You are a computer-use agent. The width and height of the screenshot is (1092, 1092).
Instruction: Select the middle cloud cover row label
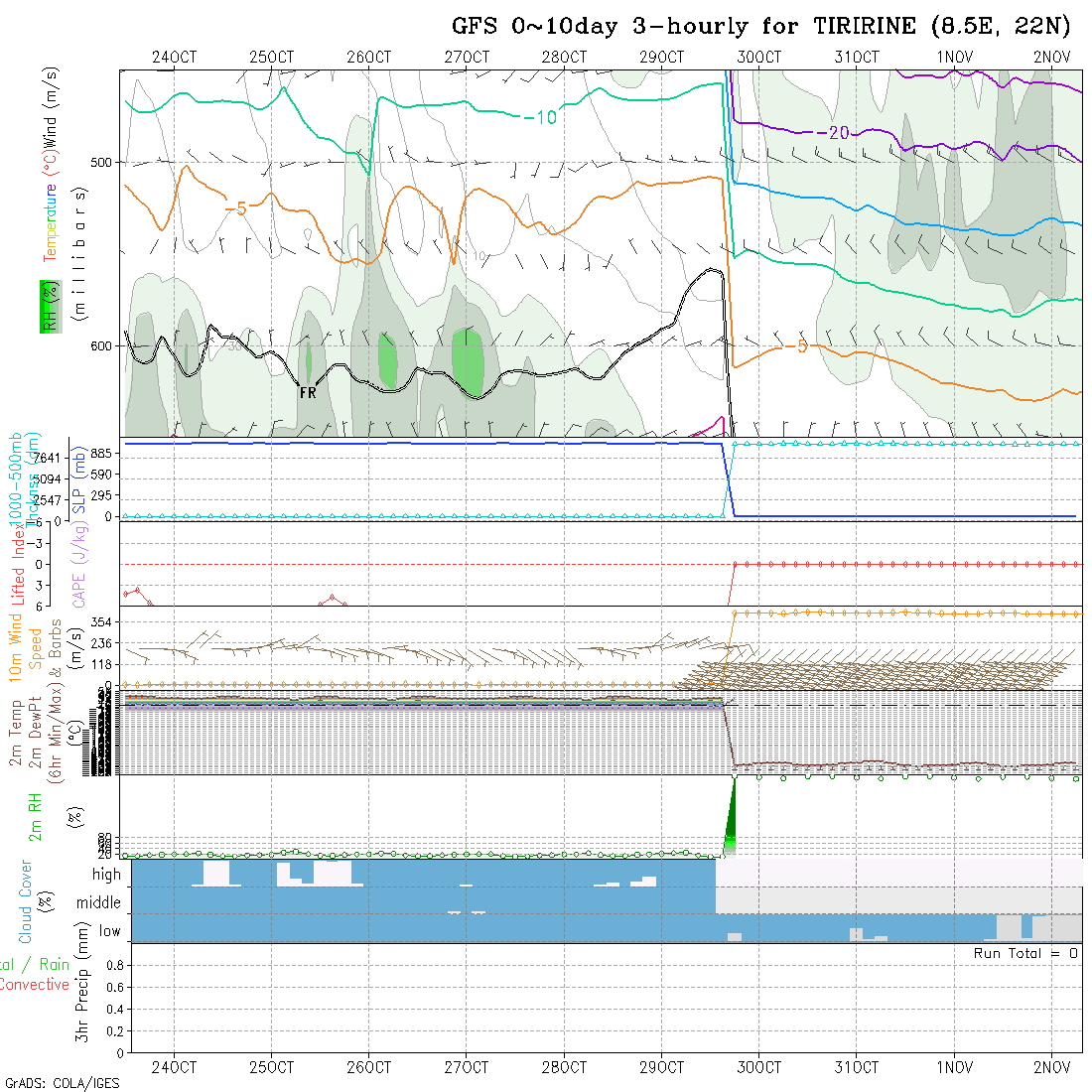tap(99, 903)
